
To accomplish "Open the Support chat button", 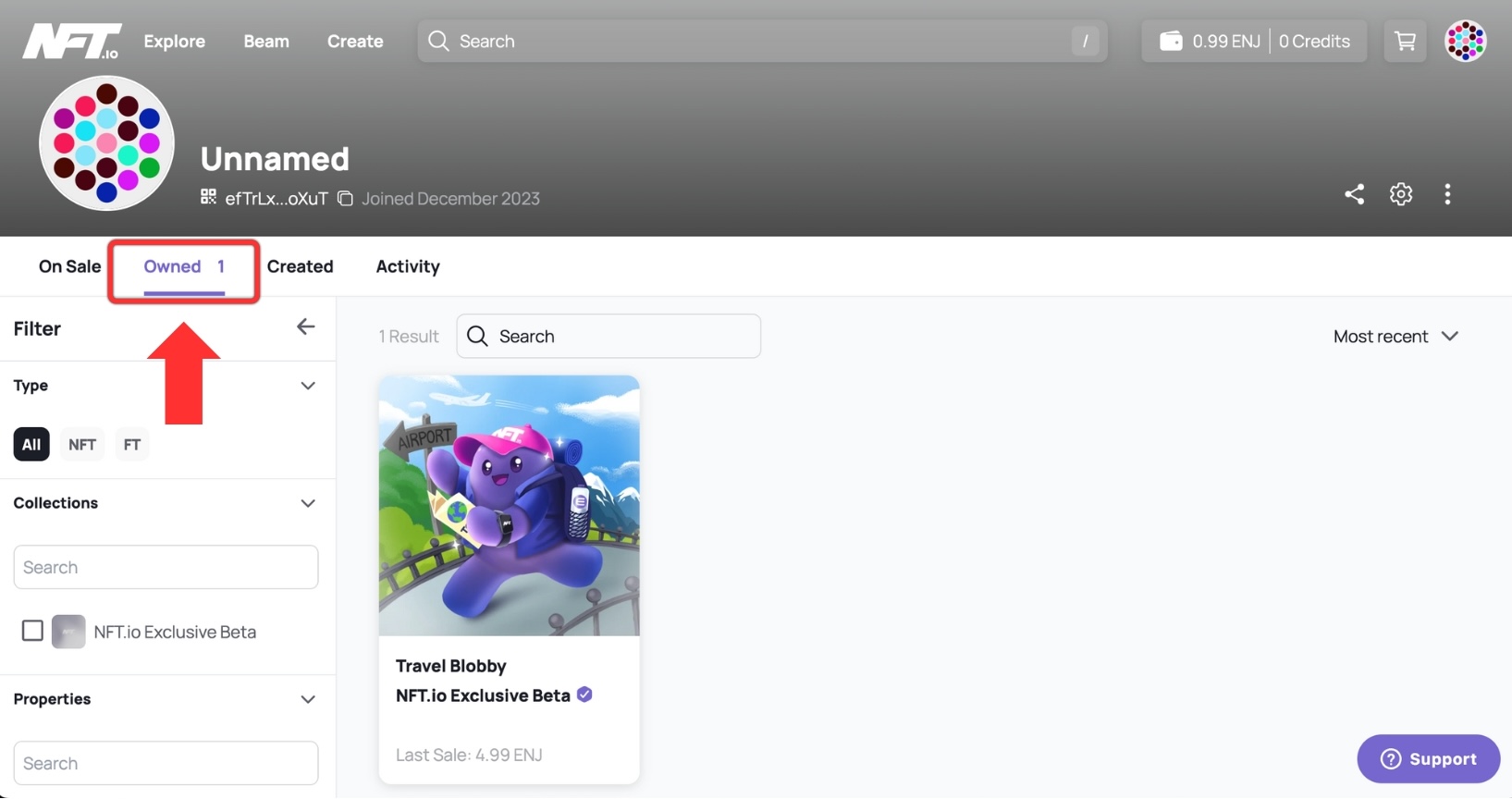I will [x=1428, y=758].
